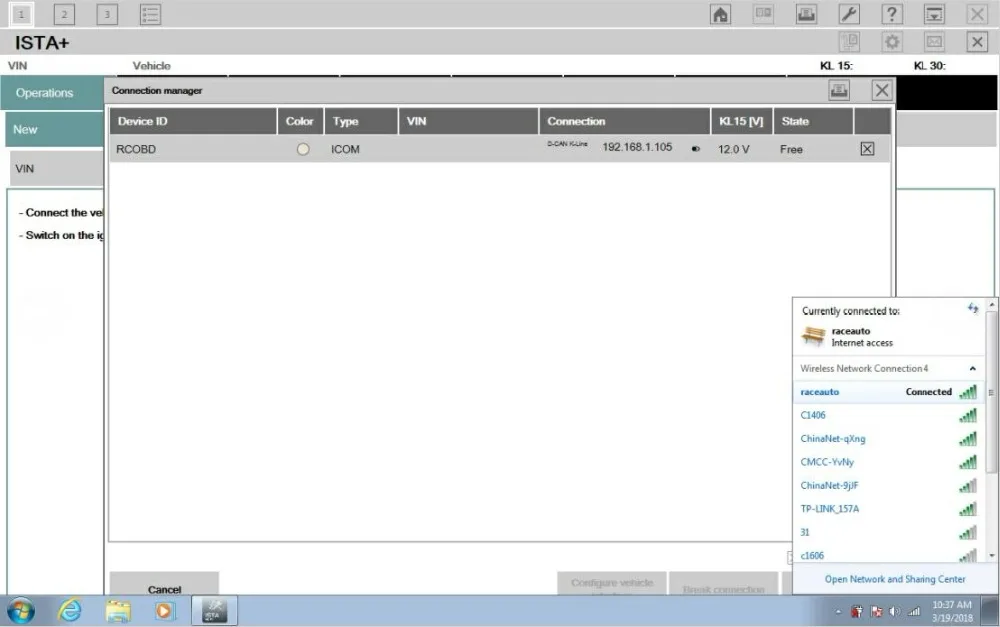Click the settings gear icon in ISTA+ header
This screenshot has height=627, width=1000.
coord(892,42)
